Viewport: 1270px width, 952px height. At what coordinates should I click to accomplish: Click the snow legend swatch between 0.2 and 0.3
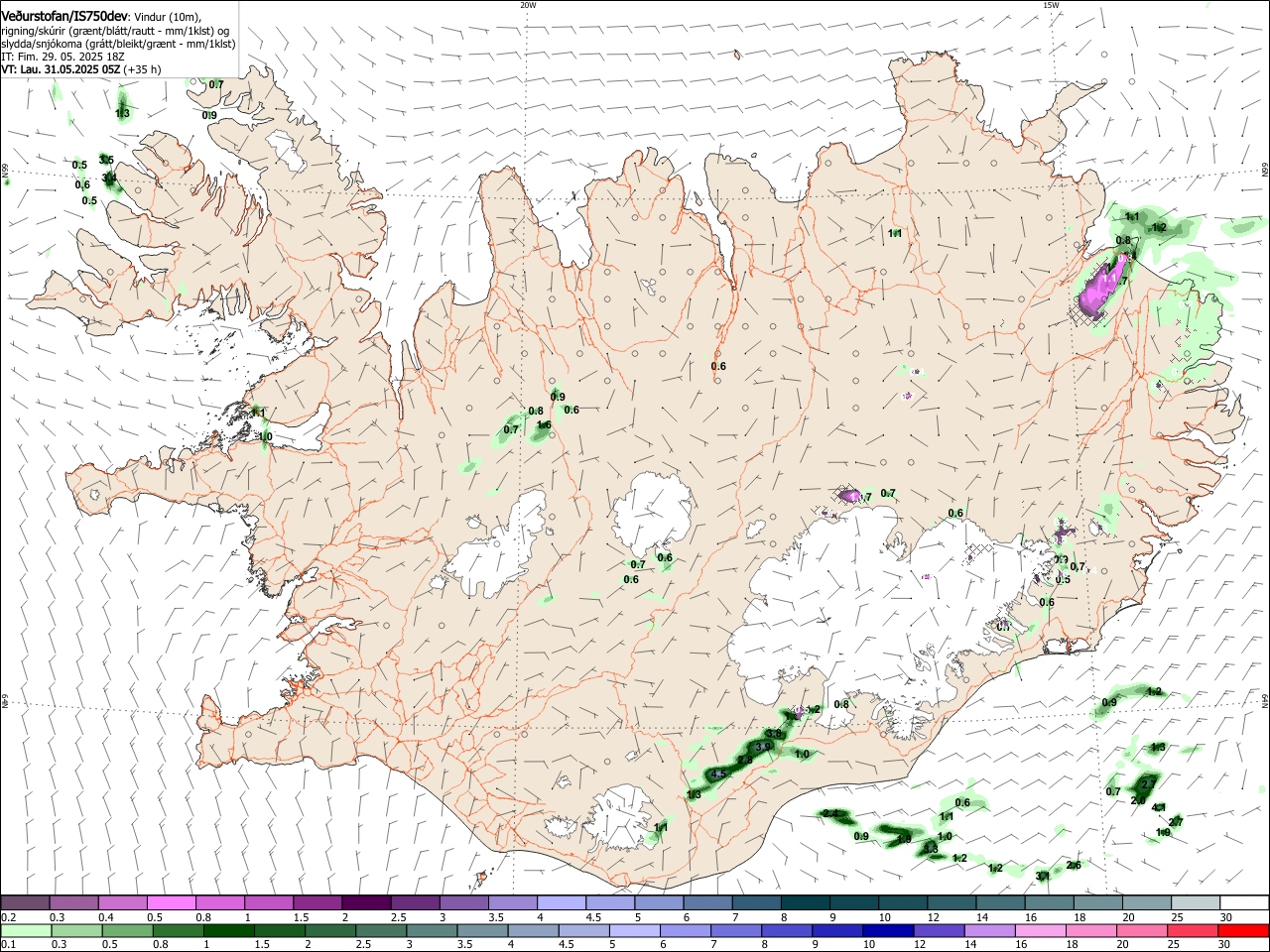point(25,902)
